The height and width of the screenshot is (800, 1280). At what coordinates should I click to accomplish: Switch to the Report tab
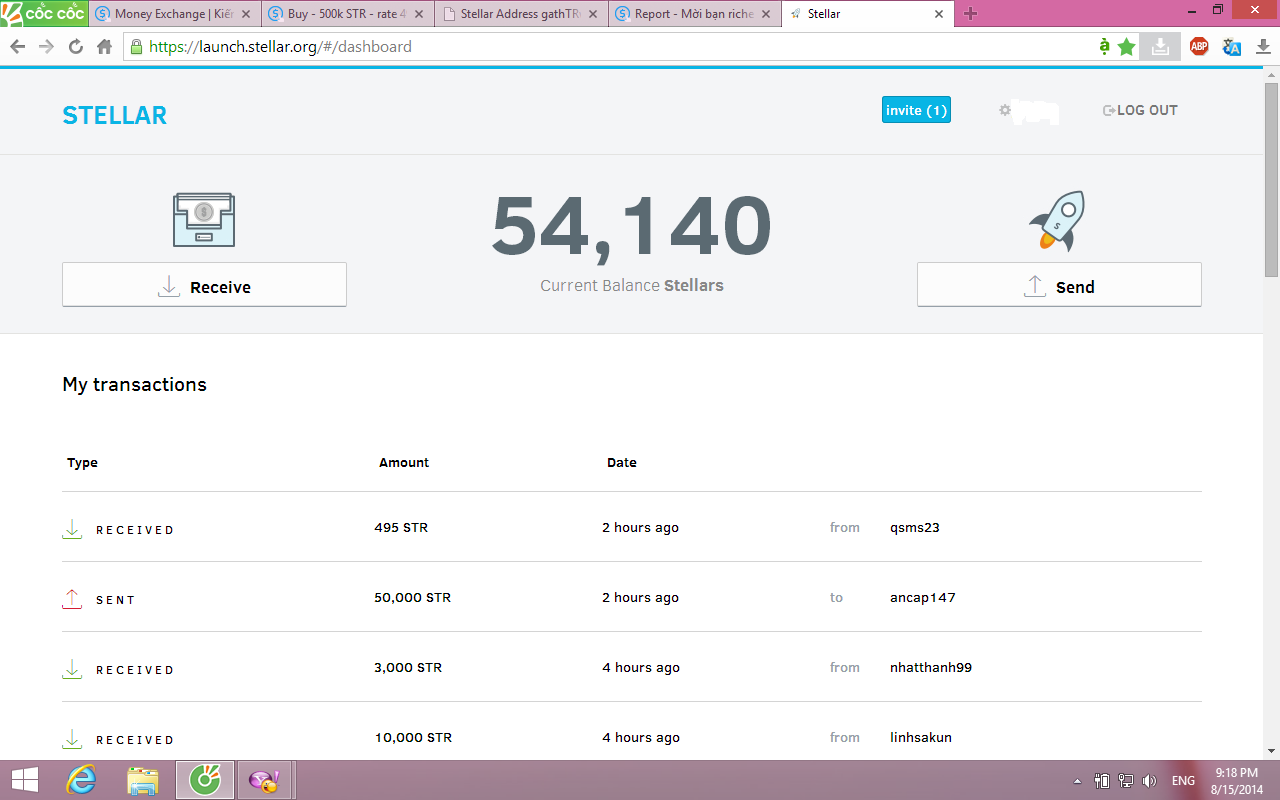[x=693, y=14]
